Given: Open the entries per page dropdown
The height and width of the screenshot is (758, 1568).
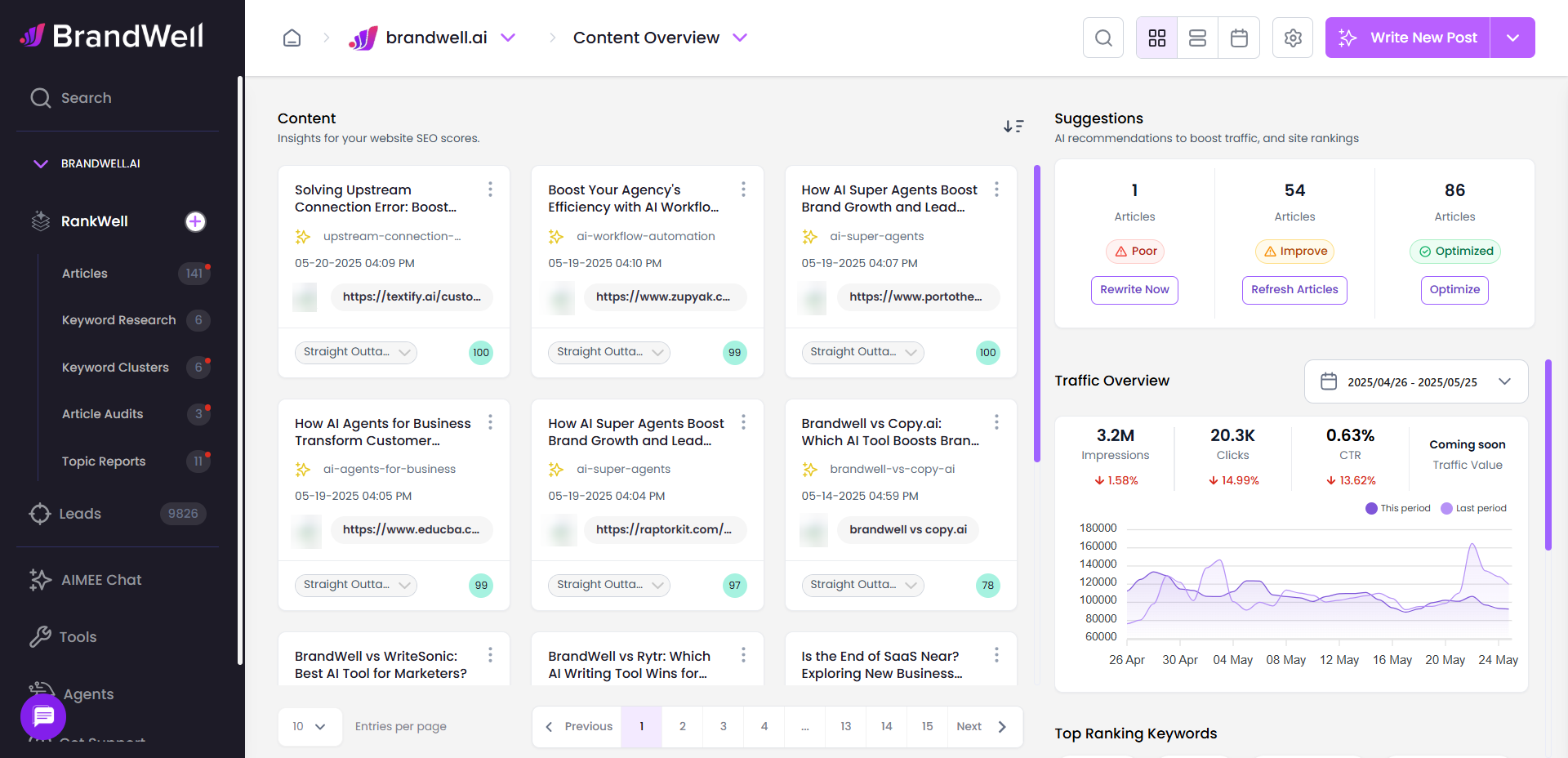Looking at the screenshot, I should (x=310, y=726).
